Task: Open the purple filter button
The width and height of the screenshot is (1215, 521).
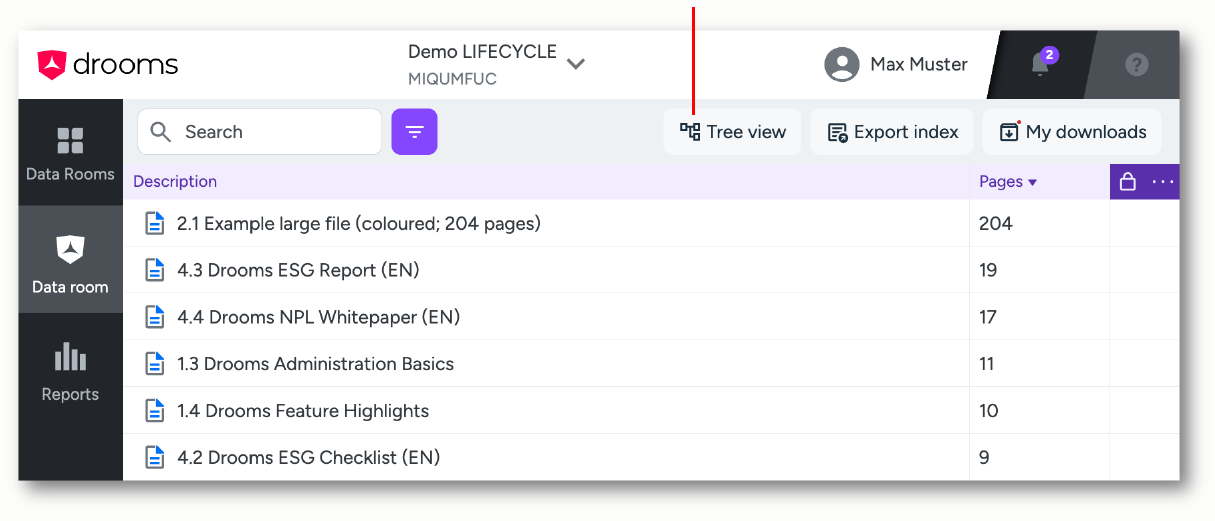Action: coord(414,132)
